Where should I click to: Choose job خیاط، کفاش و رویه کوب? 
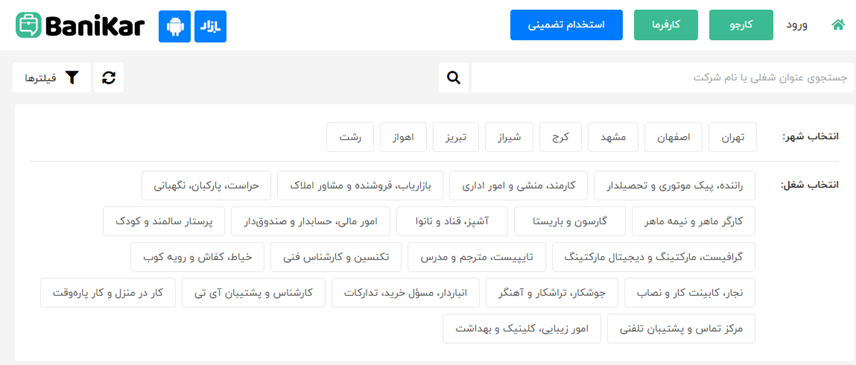pyautogui.click(x=197, y=257)
